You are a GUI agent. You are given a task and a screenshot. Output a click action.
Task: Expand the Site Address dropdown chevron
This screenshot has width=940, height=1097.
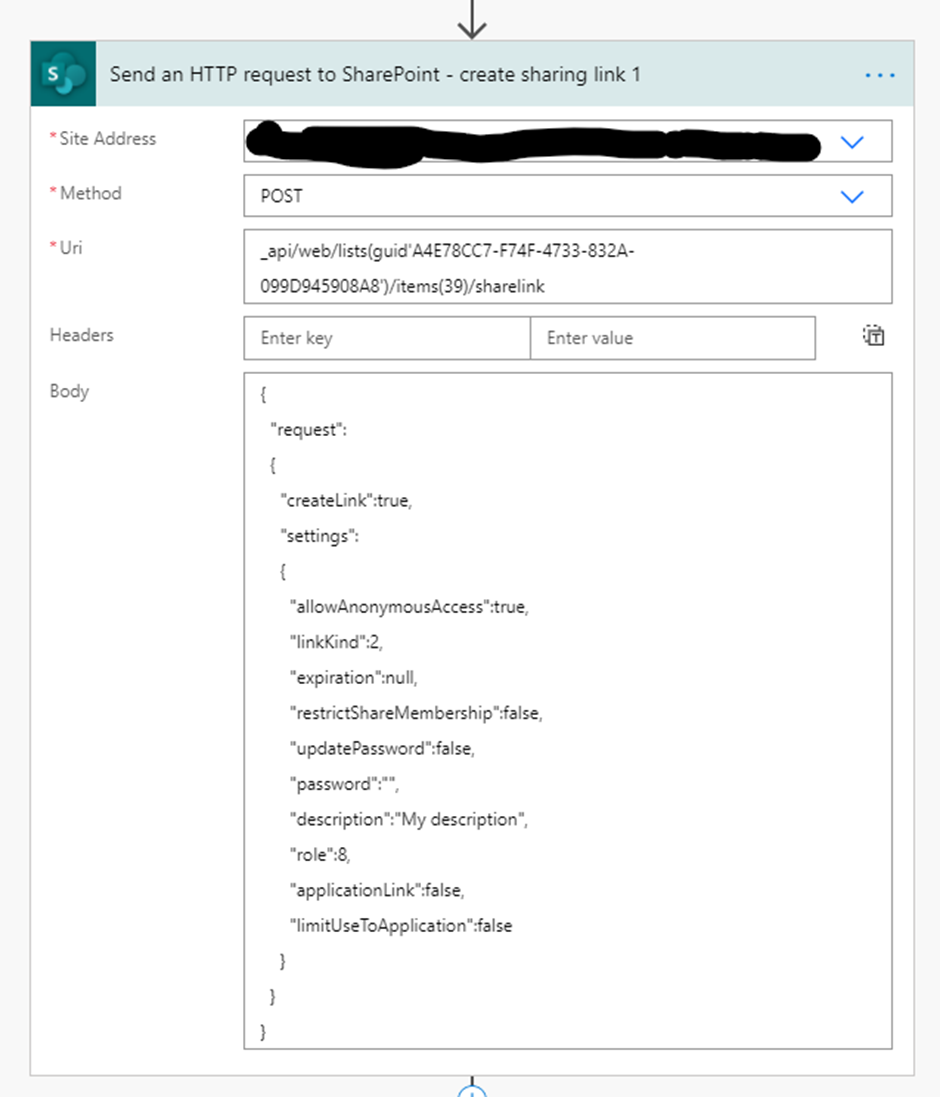pyautogui.click(x=852, y=142)
